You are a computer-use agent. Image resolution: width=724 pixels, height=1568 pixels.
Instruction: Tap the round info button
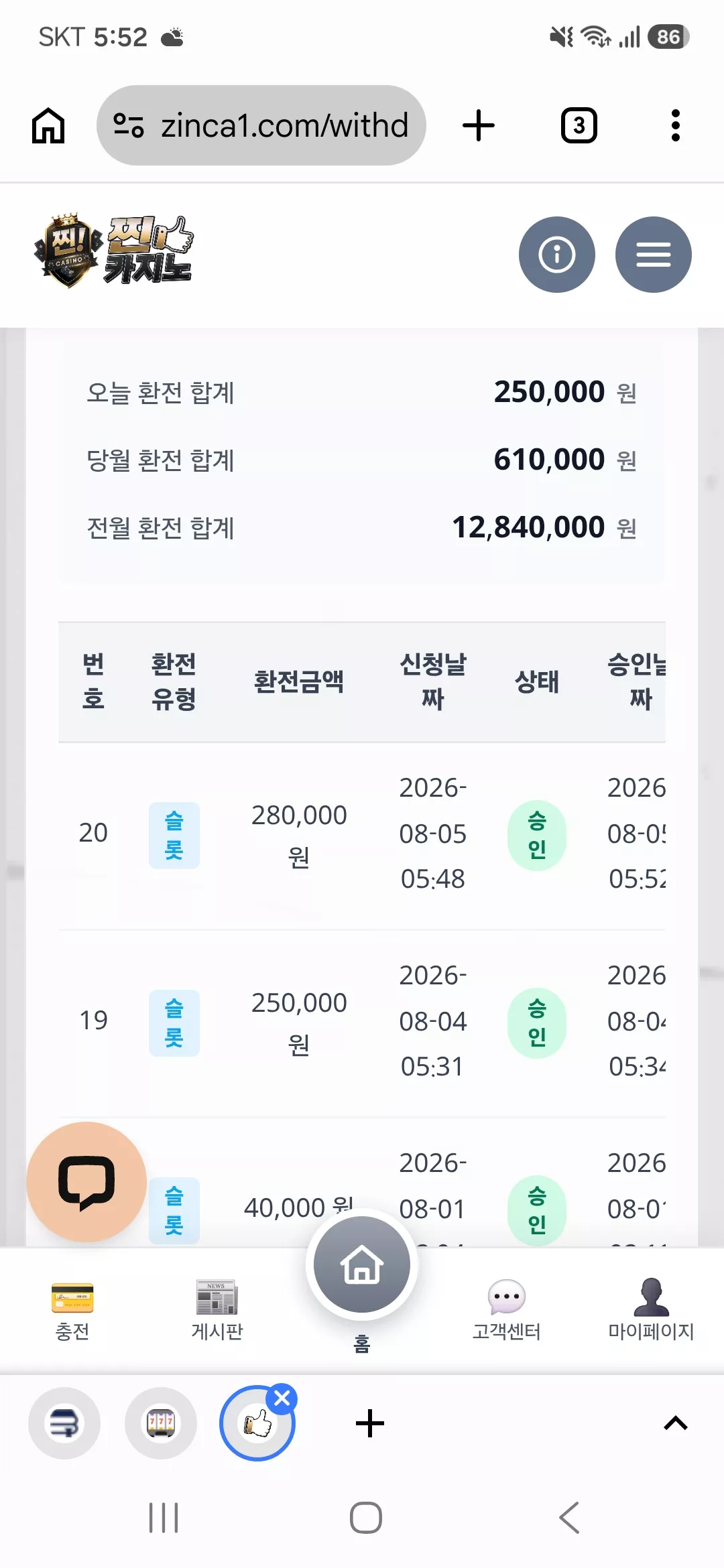pyautogui.click(x=557, y=255)
